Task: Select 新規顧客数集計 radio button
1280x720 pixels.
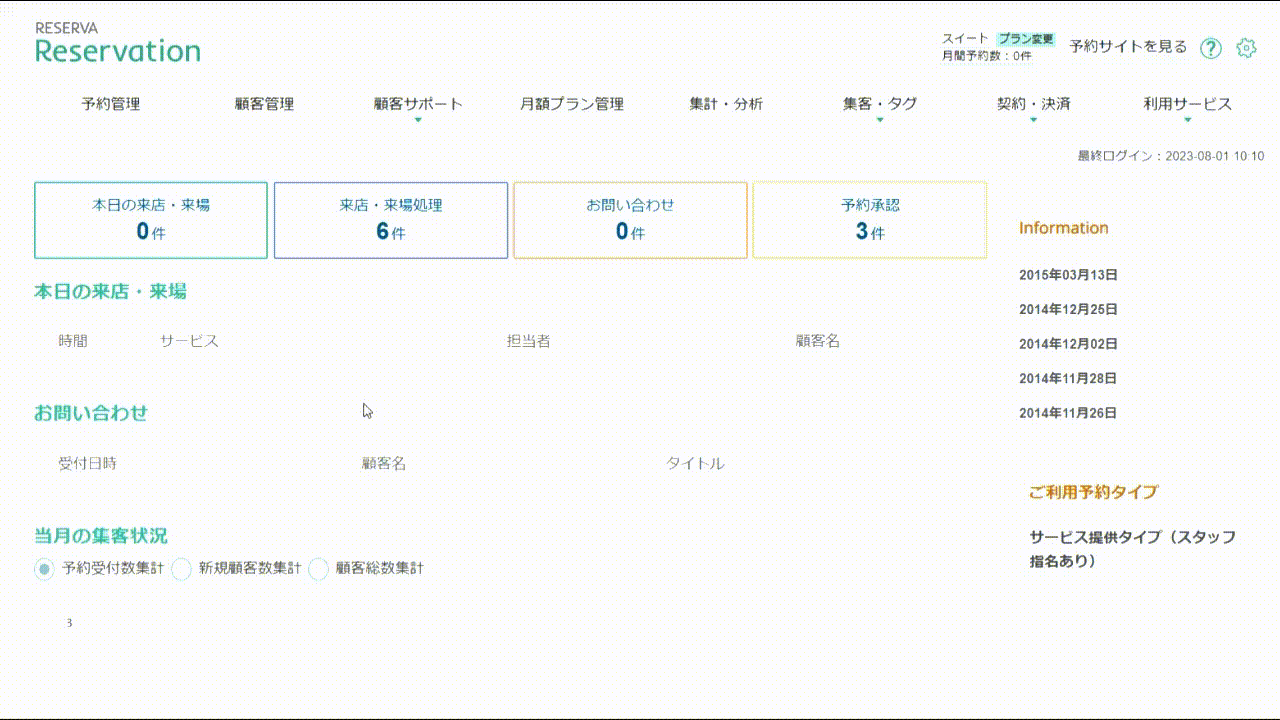Action: pyautogui.click(x=181, y=569)
